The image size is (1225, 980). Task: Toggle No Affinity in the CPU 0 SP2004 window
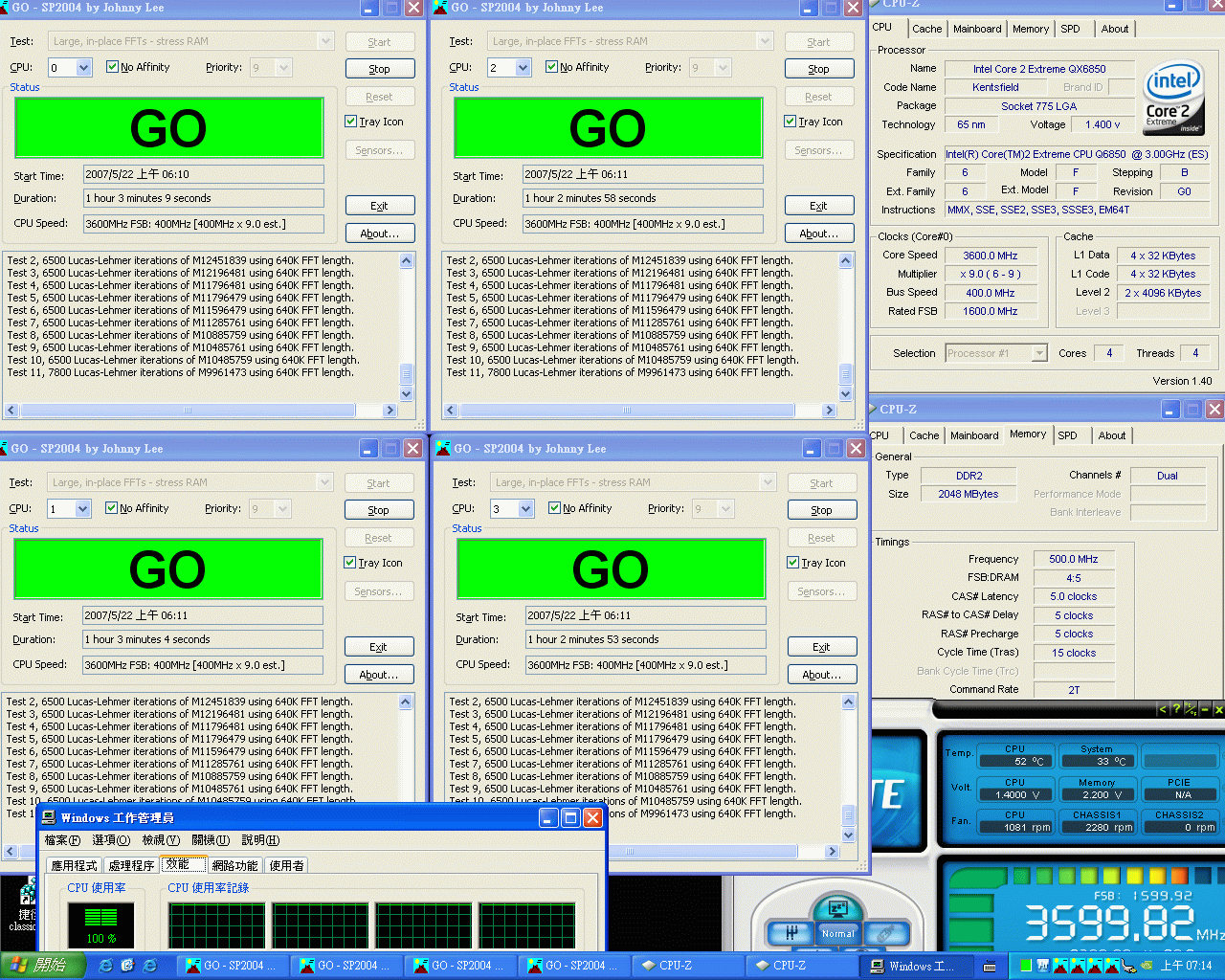click(x=138, y=67)
